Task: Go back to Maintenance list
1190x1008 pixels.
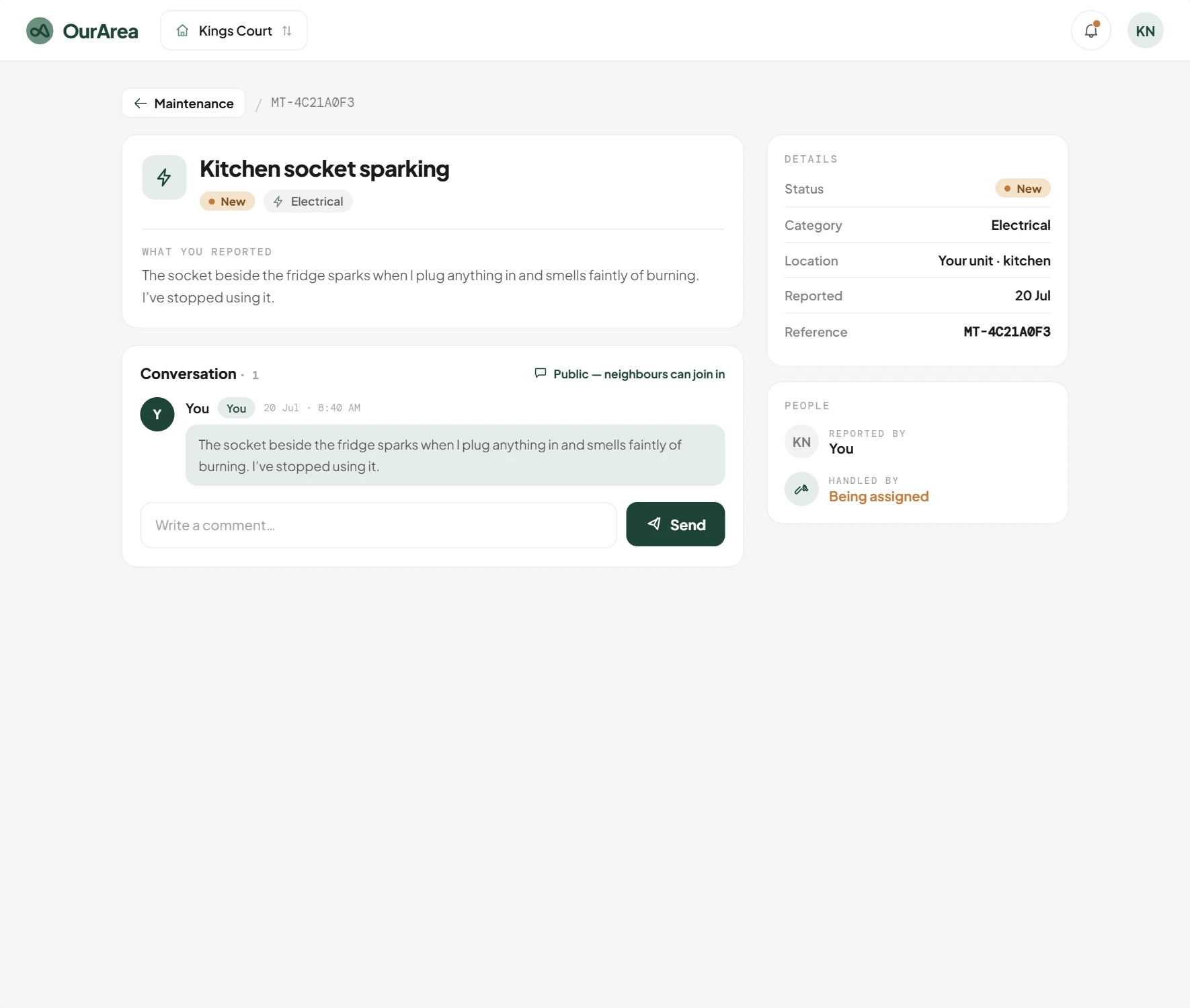Action: point(184,103)
